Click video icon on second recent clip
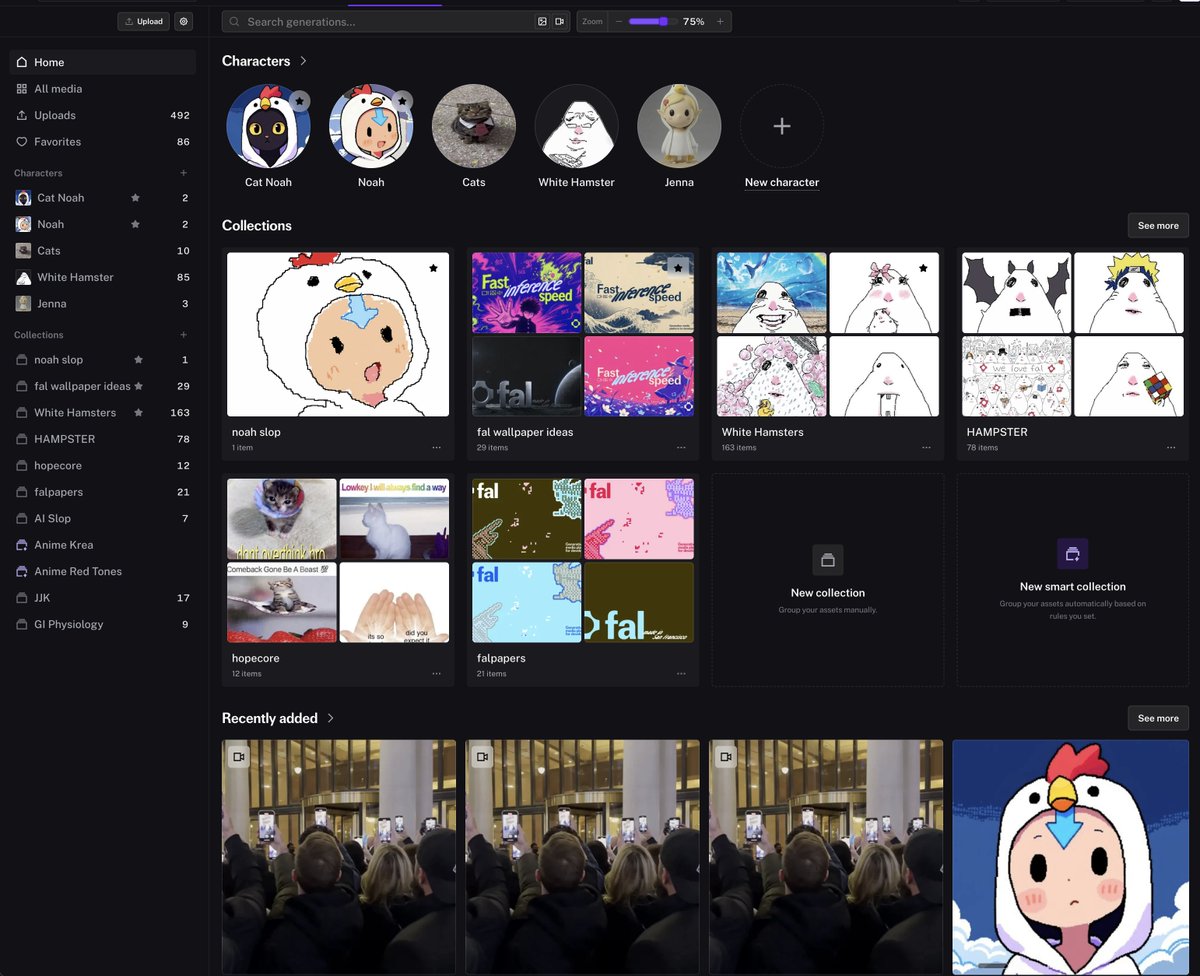The width and height of the screenshot is (1200, 976). (x=482, y=757)
